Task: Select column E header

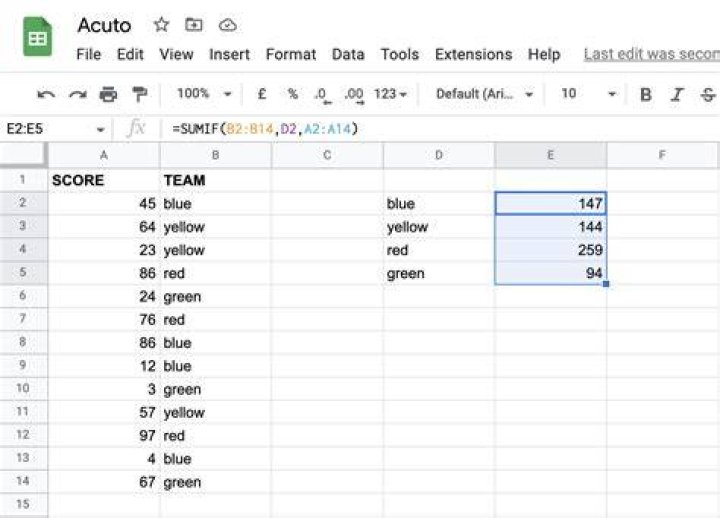Action: (x=551, y=155)
